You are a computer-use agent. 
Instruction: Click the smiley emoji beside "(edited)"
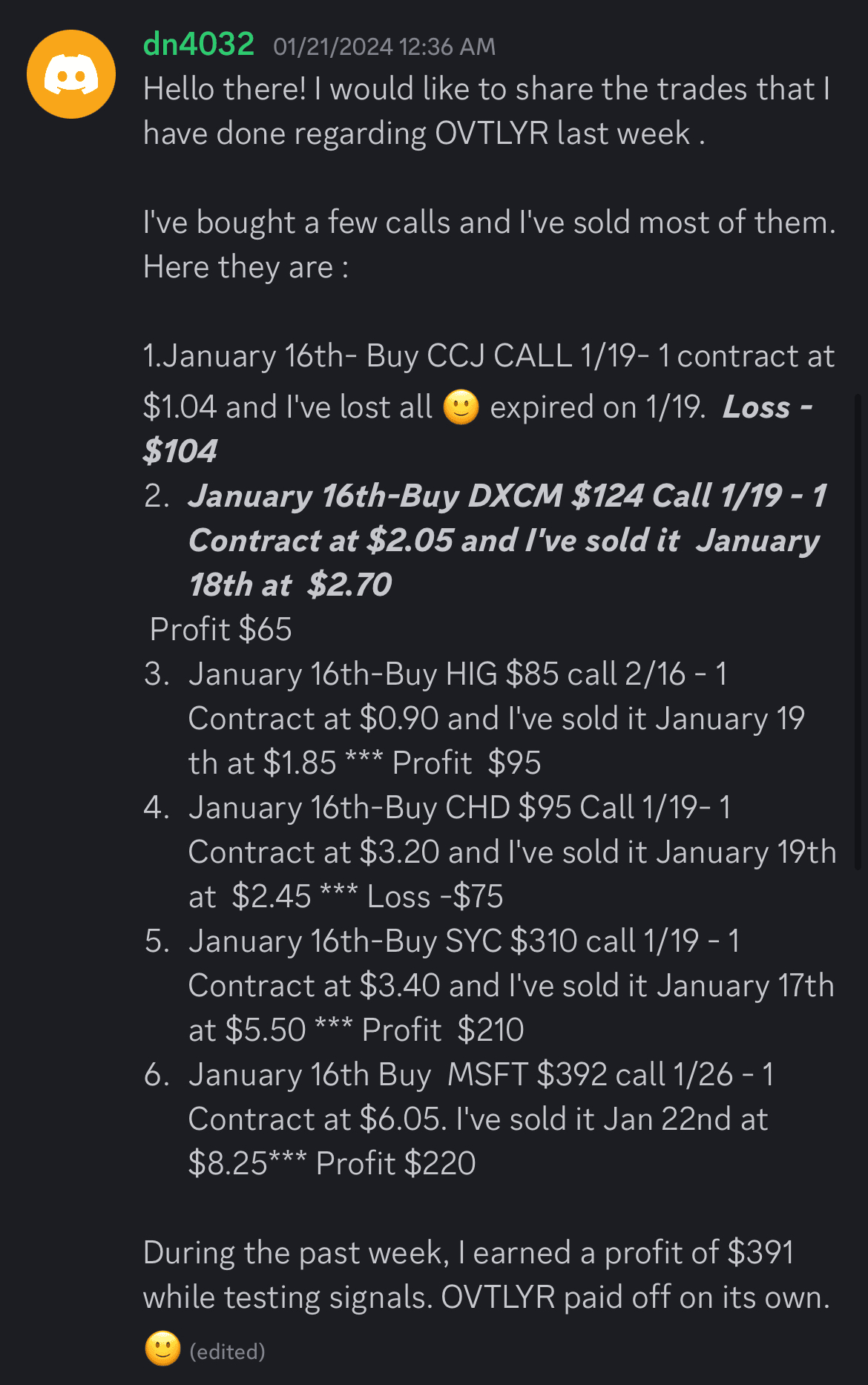(162, 1349)
